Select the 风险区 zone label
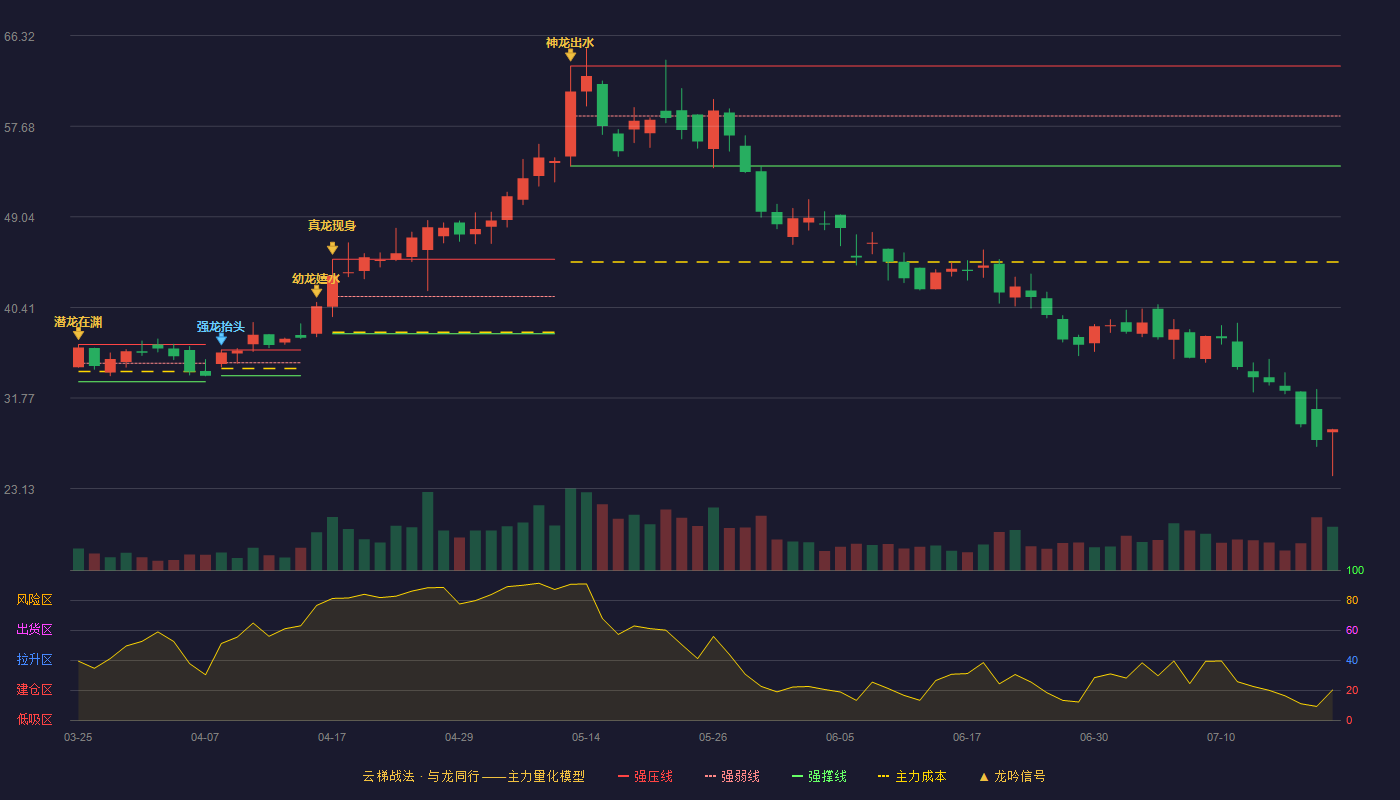Viewport: 1400px width, 800px height. [34, 600]
